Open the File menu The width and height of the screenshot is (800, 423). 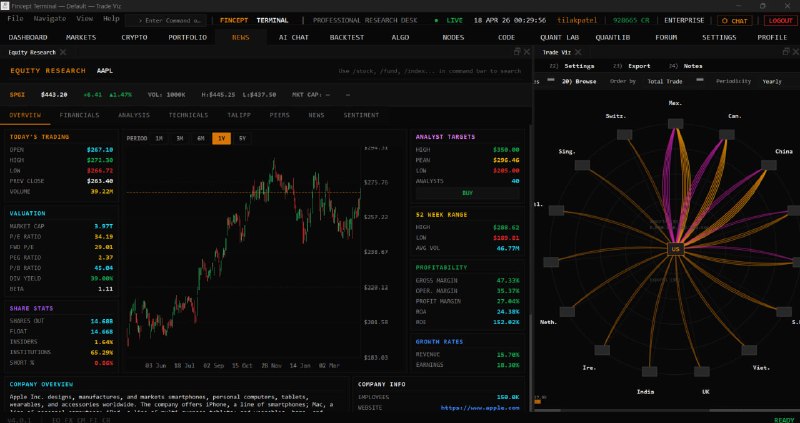click(x=15, y=19)
